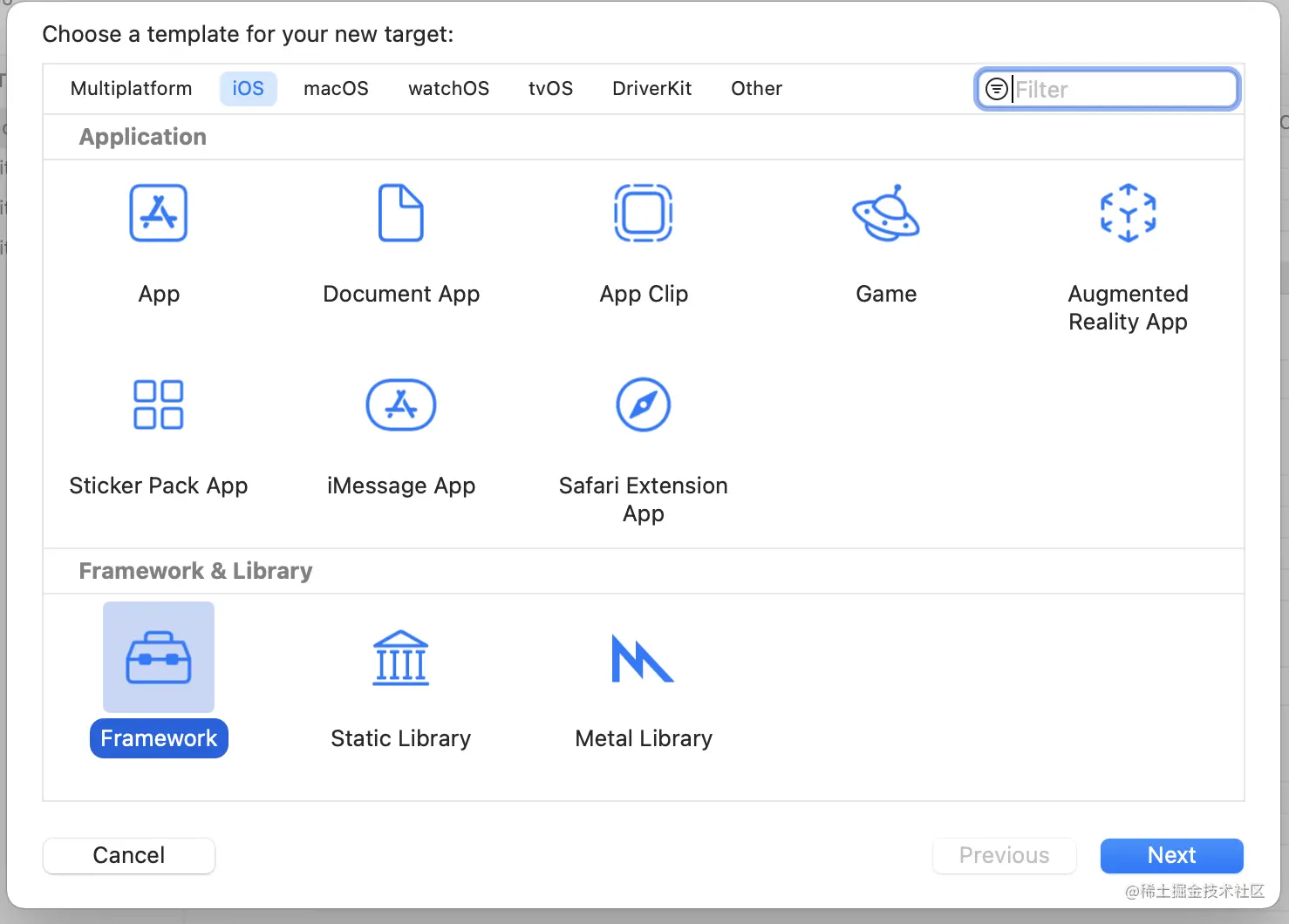Image resolution: width=1289 pixels, height=924 pixels.
Task: Click the App Clip label
Action: point(644,294)
